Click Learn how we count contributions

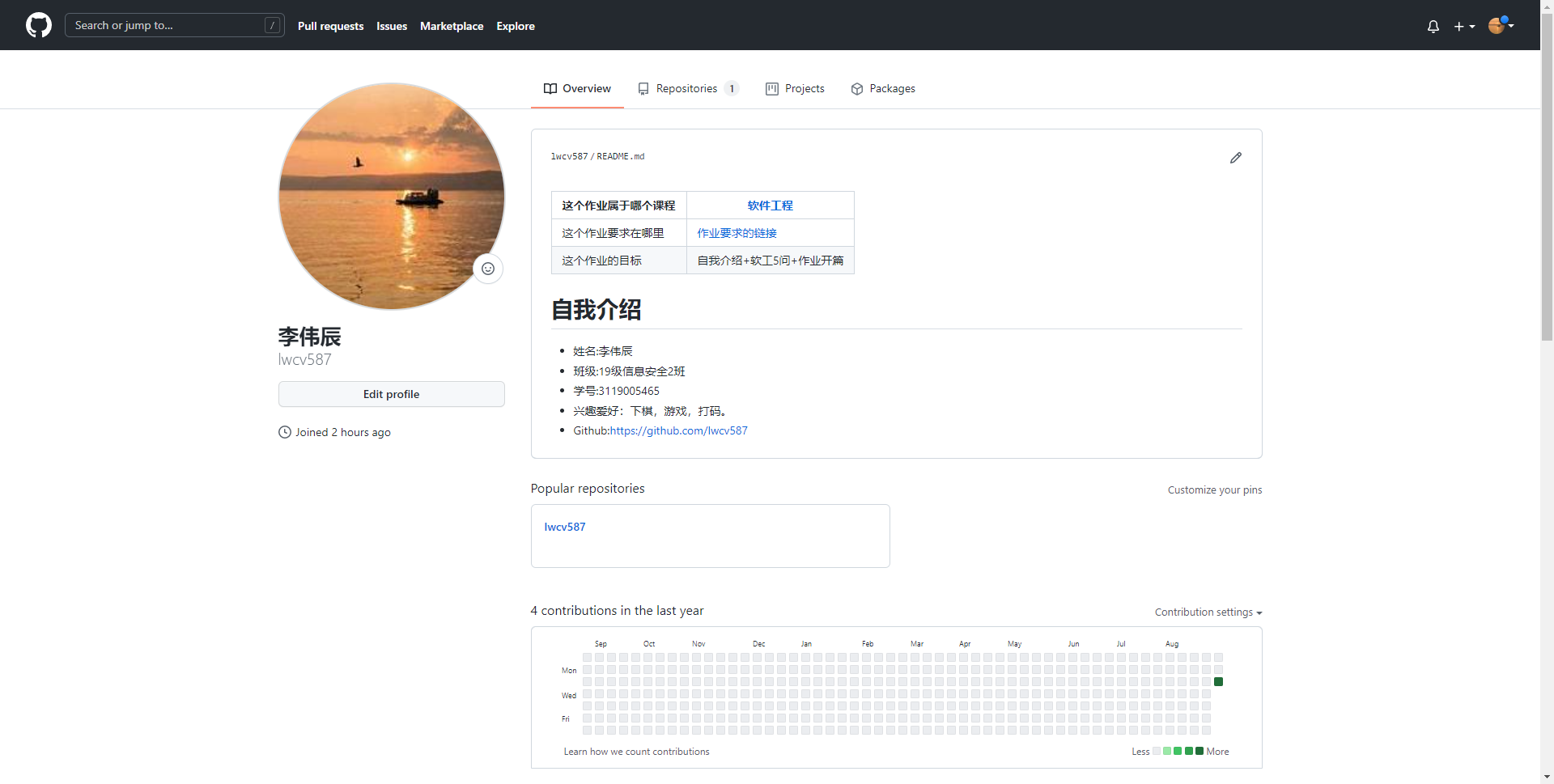click(637, 752)
